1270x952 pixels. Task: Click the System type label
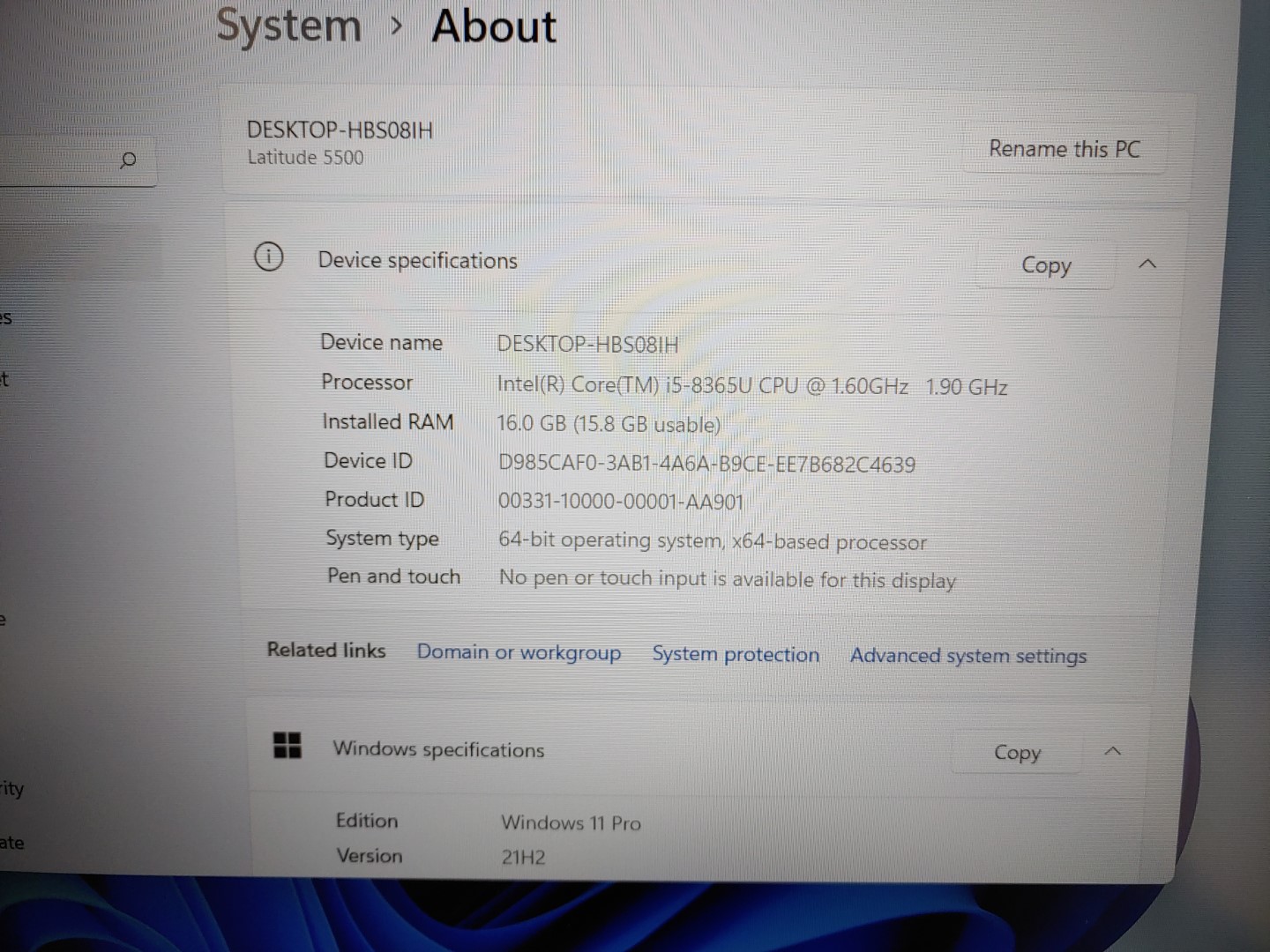coord(382,539)
